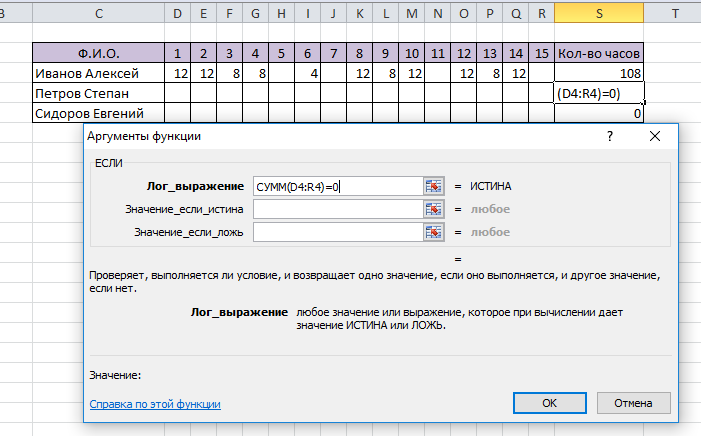The height and width of the screenshot is (436, 701).
Task: Select the Сидоров Евгений cell
Action: [x=98, y=113]
